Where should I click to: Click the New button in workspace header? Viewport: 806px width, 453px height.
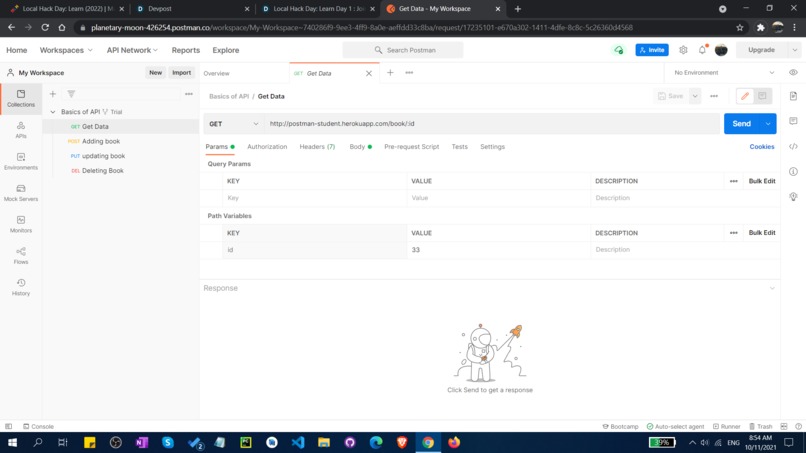coord(155,73)
